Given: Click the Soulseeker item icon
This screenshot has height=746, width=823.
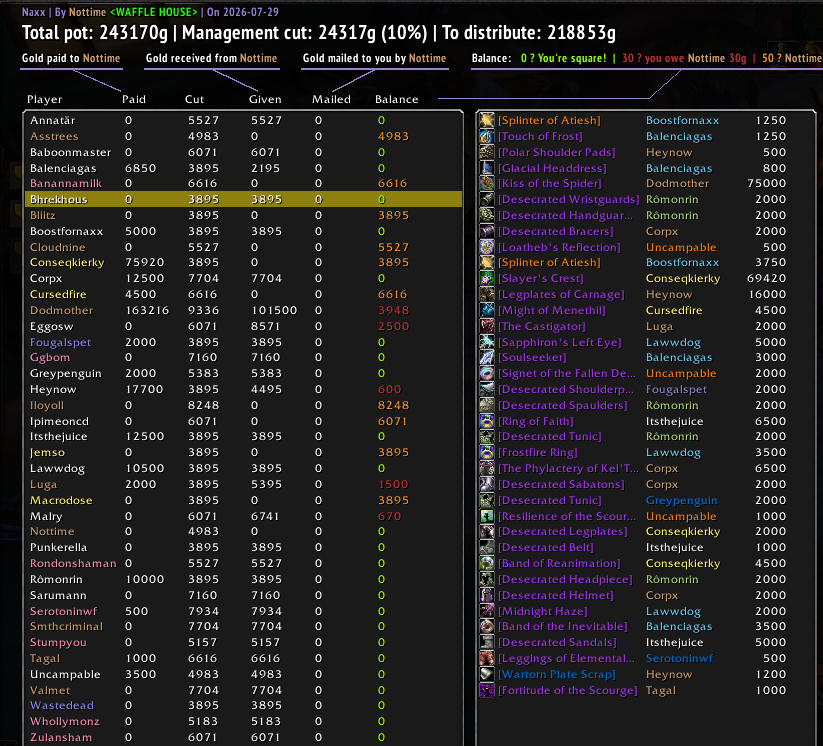Looking at the screenshot, I should 487,358.
